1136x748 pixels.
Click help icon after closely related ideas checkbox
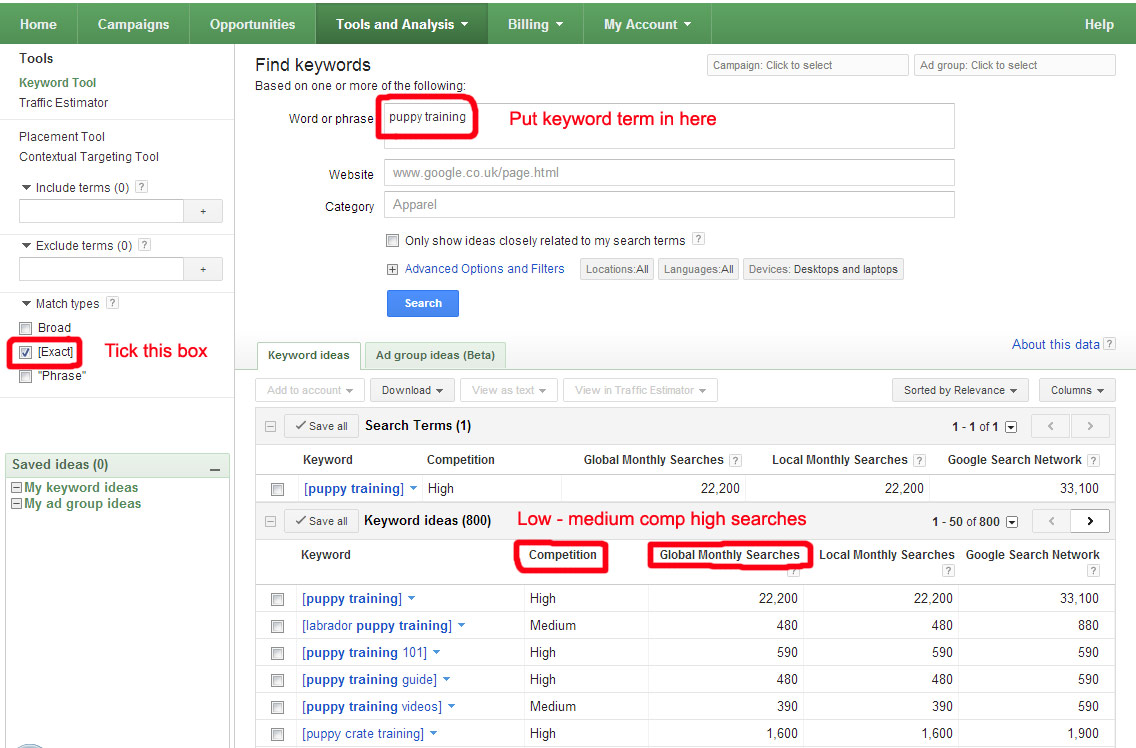coord(698,239)
